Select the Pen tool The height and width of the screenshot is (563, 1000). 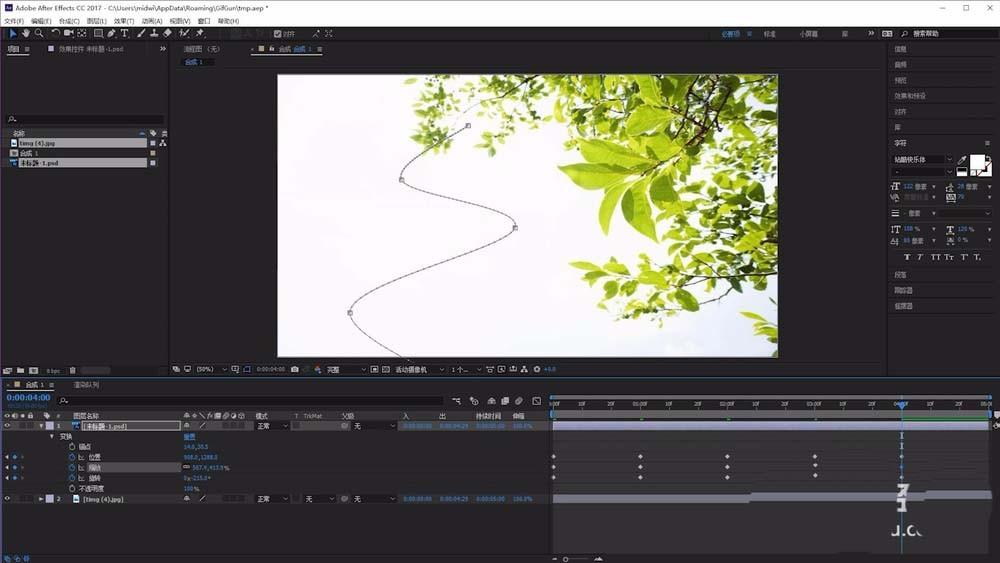click(111, 33)
